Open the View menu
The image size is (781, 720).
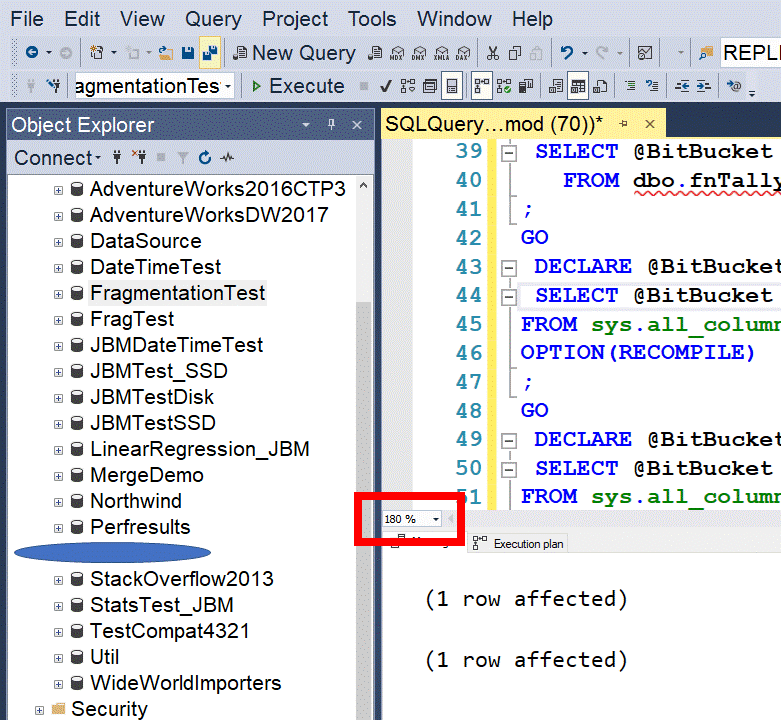pyautogui.click(x=142, y=19)
